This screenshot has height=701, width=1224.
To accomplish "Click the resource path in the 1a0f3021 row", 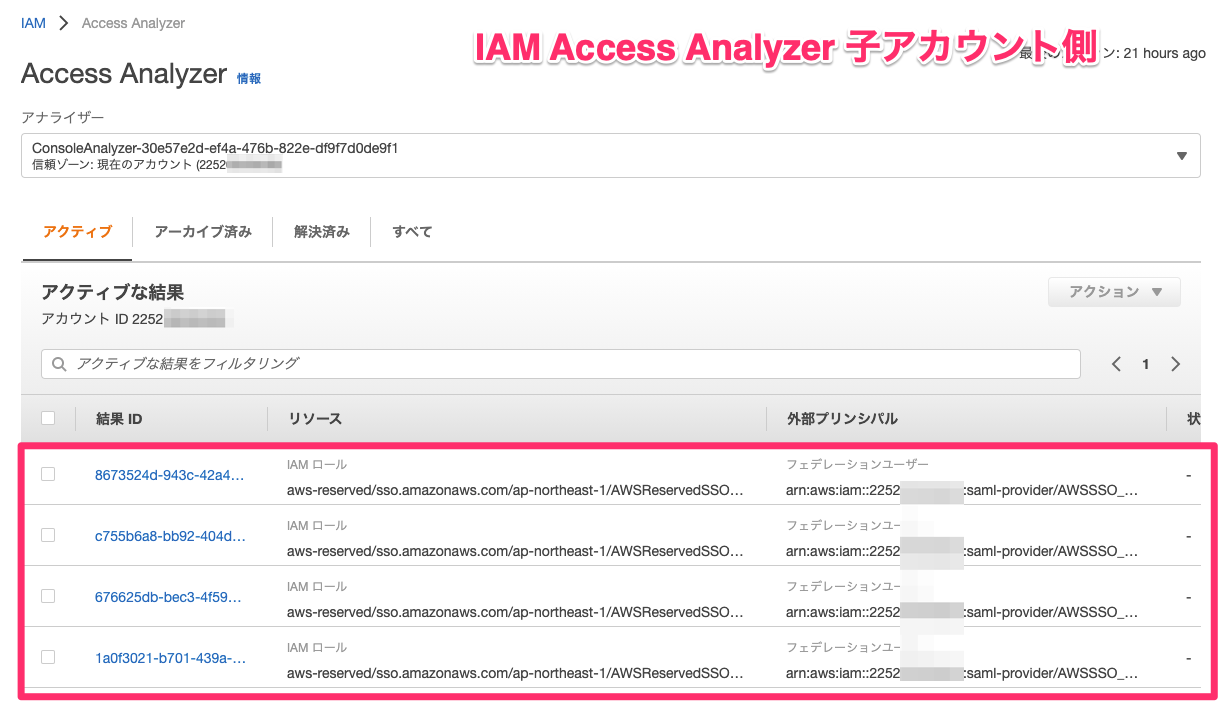I will [515, 673].
